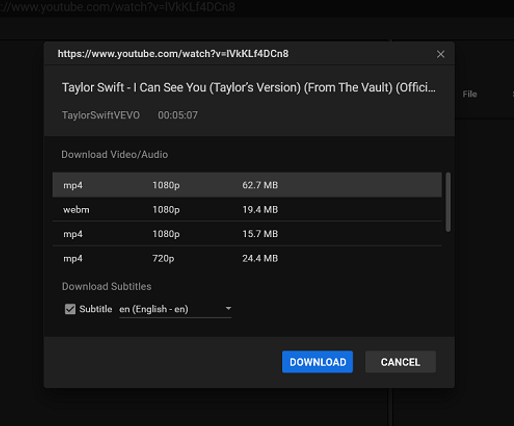Click the Download Subtitles section label
Image resolution: width=514 pixels, height=426 pixels.
pos(107,286)
